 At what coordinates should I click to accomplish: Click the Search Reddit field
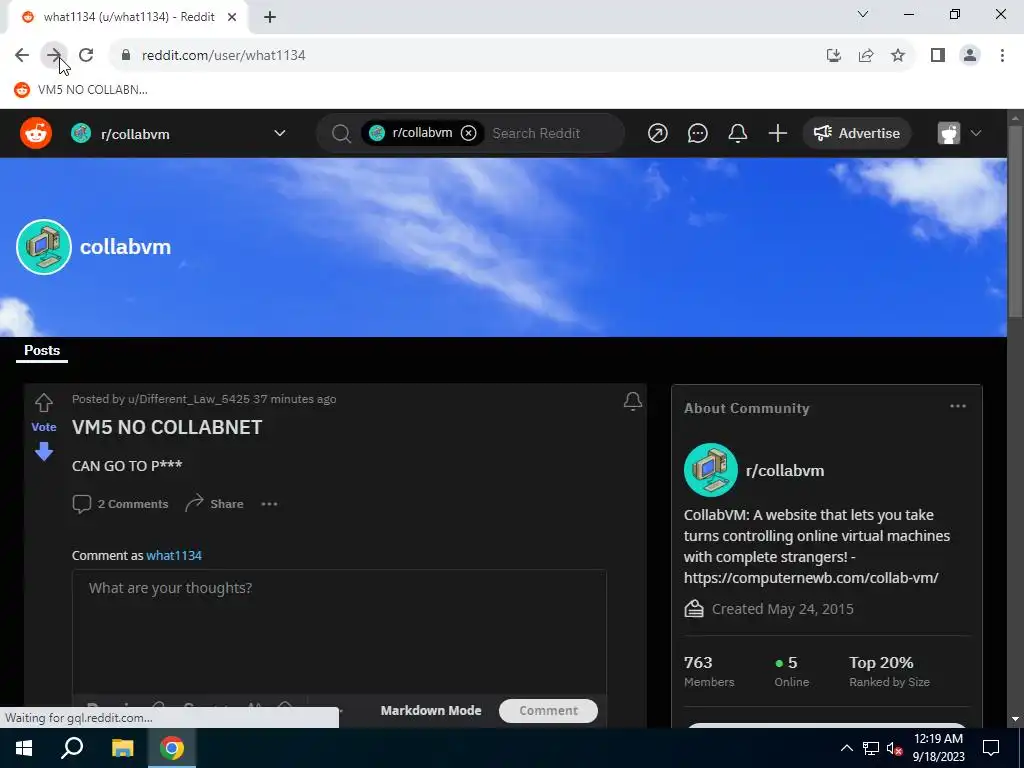(x=536, y=133)
